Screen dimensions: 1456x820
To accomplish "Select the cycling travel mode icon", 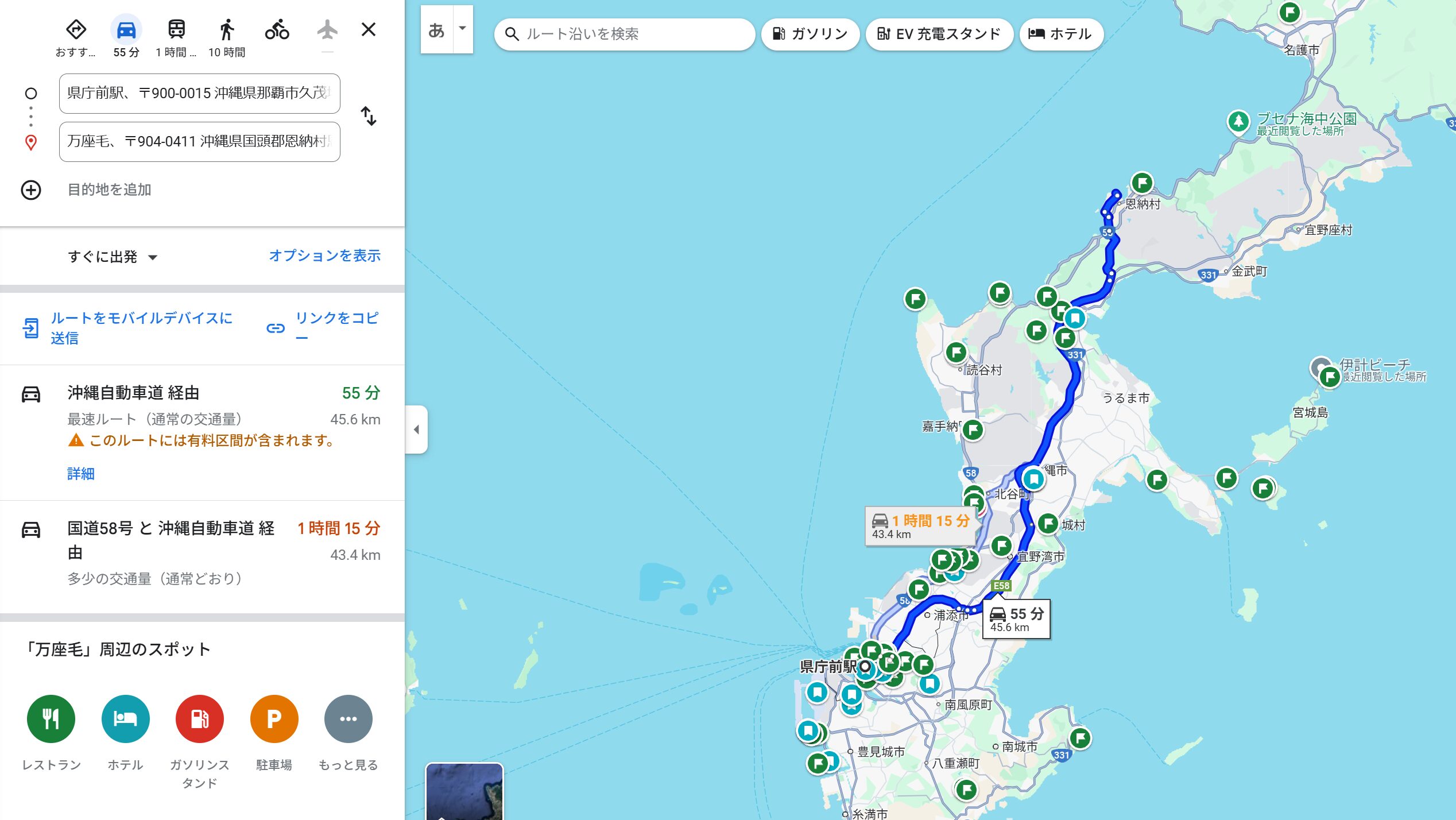I will (x=277, y=30).
